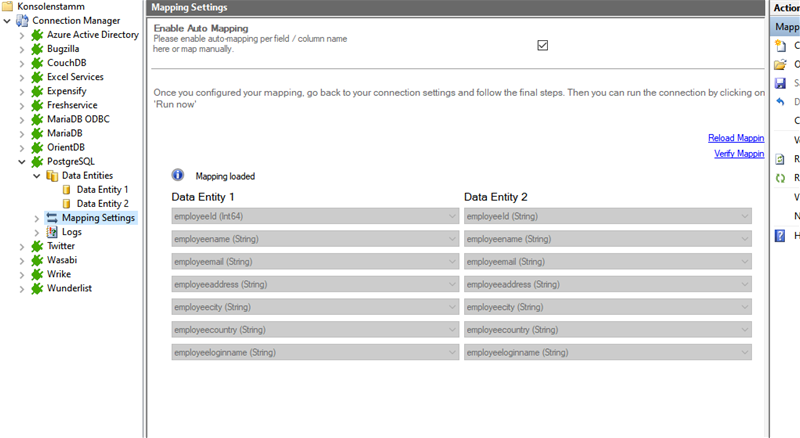Click the green refresh icon in Actions
800x438 pixels.
(x=781, y=178)
